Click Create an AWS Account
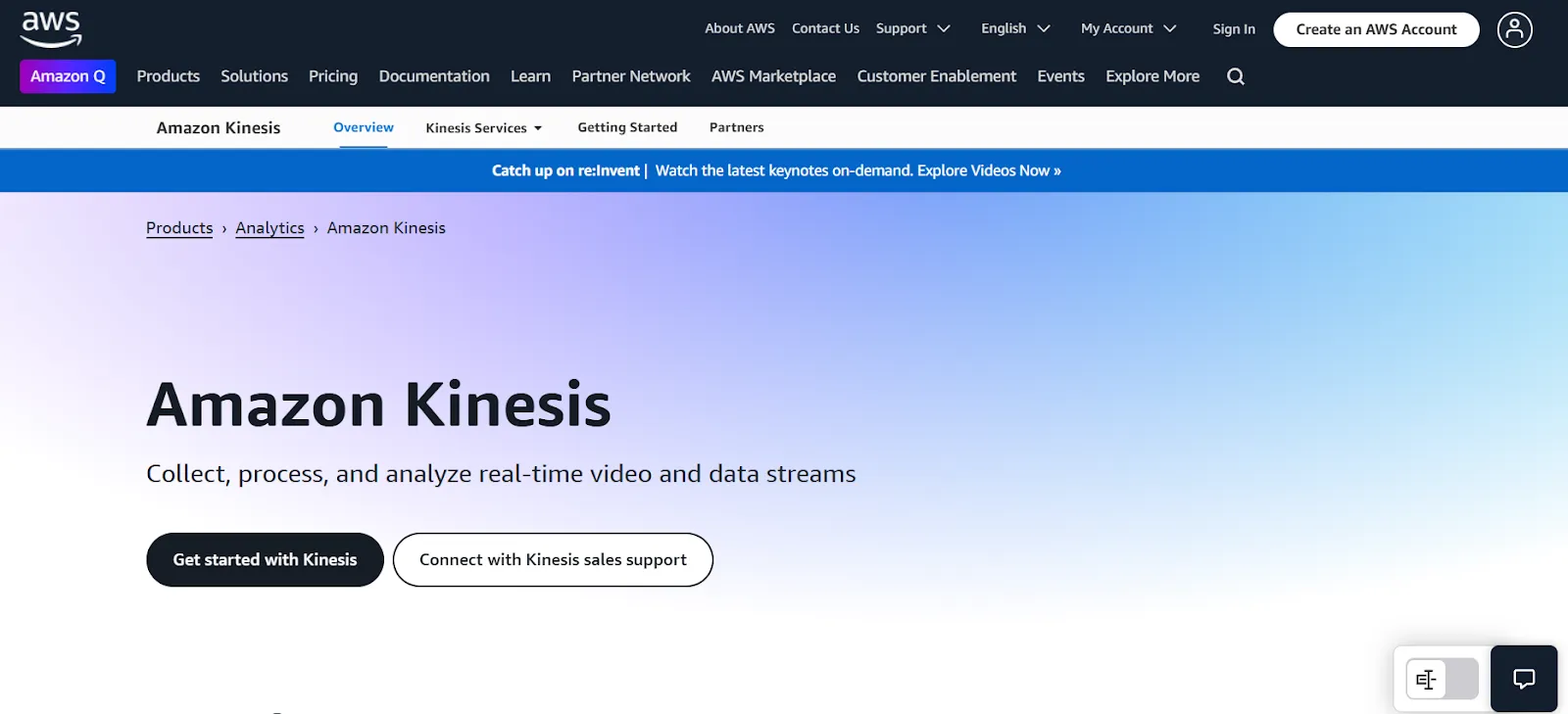Viewport: 1568px width, 714px height. point(1376,29)
